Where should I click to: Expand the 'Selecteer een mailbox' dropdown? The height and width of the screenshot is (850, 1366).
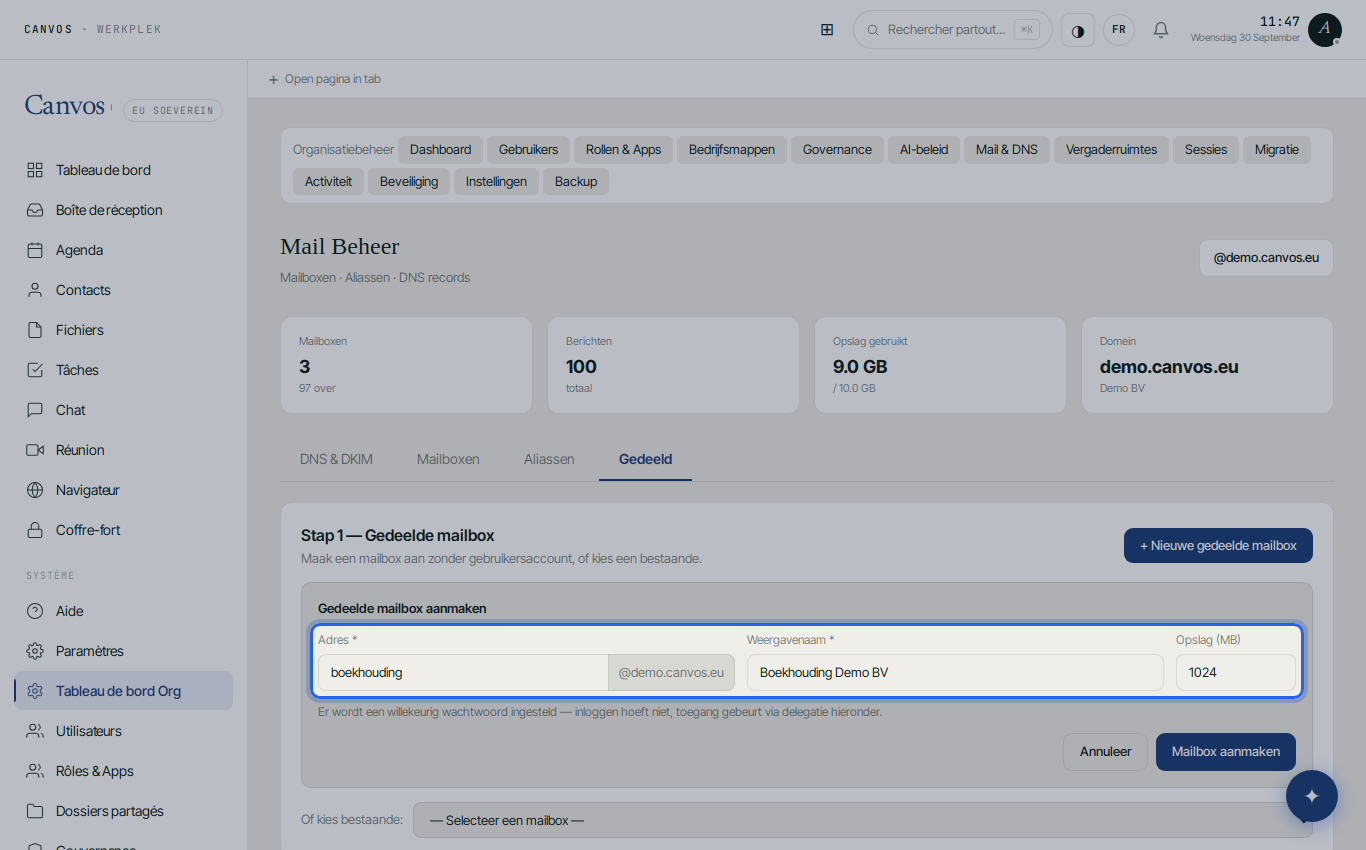pyautogui.click(x=863, y=820)
